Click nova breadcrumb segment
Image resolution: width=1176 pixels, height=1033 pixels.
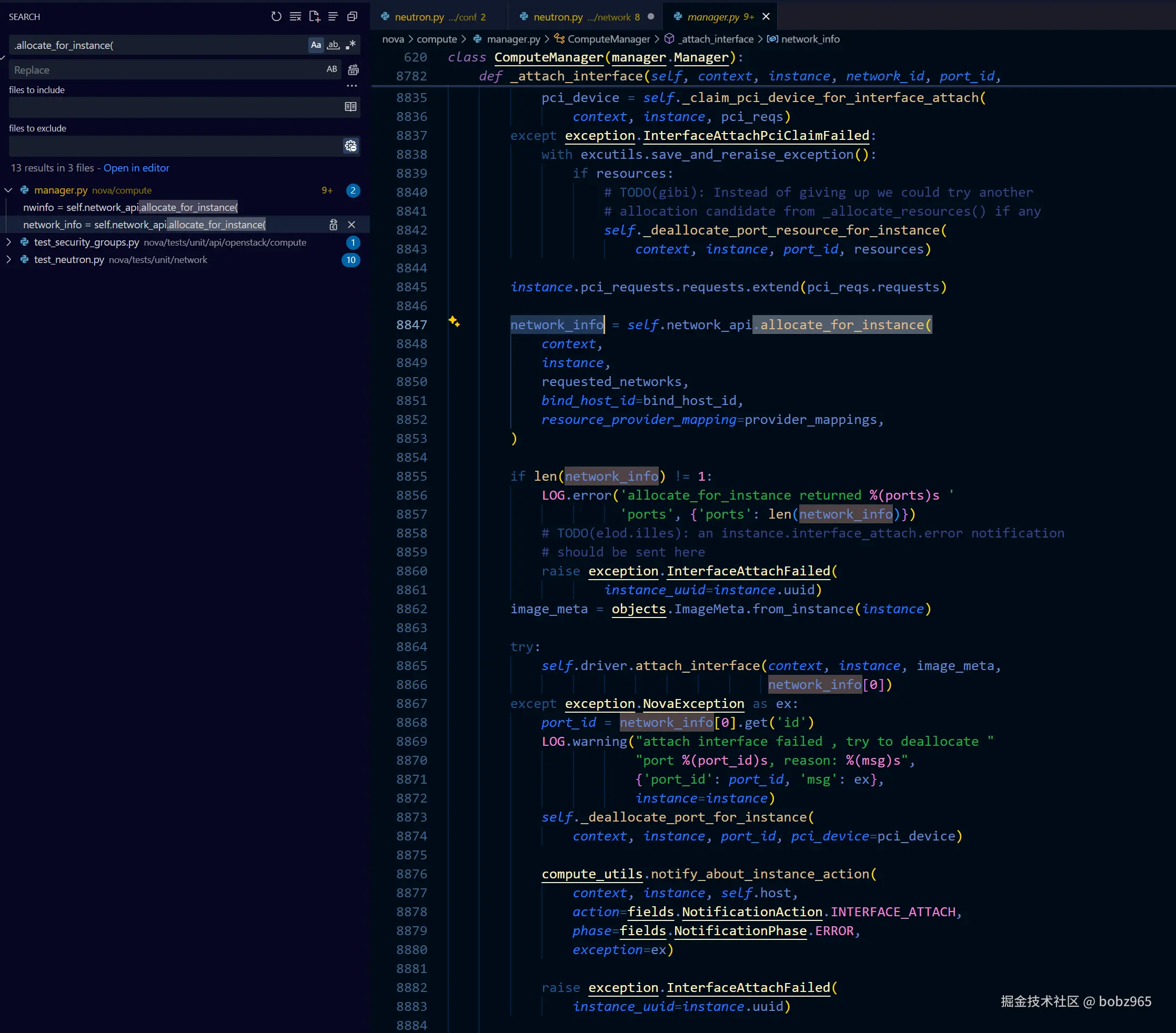tap(393, 39)
